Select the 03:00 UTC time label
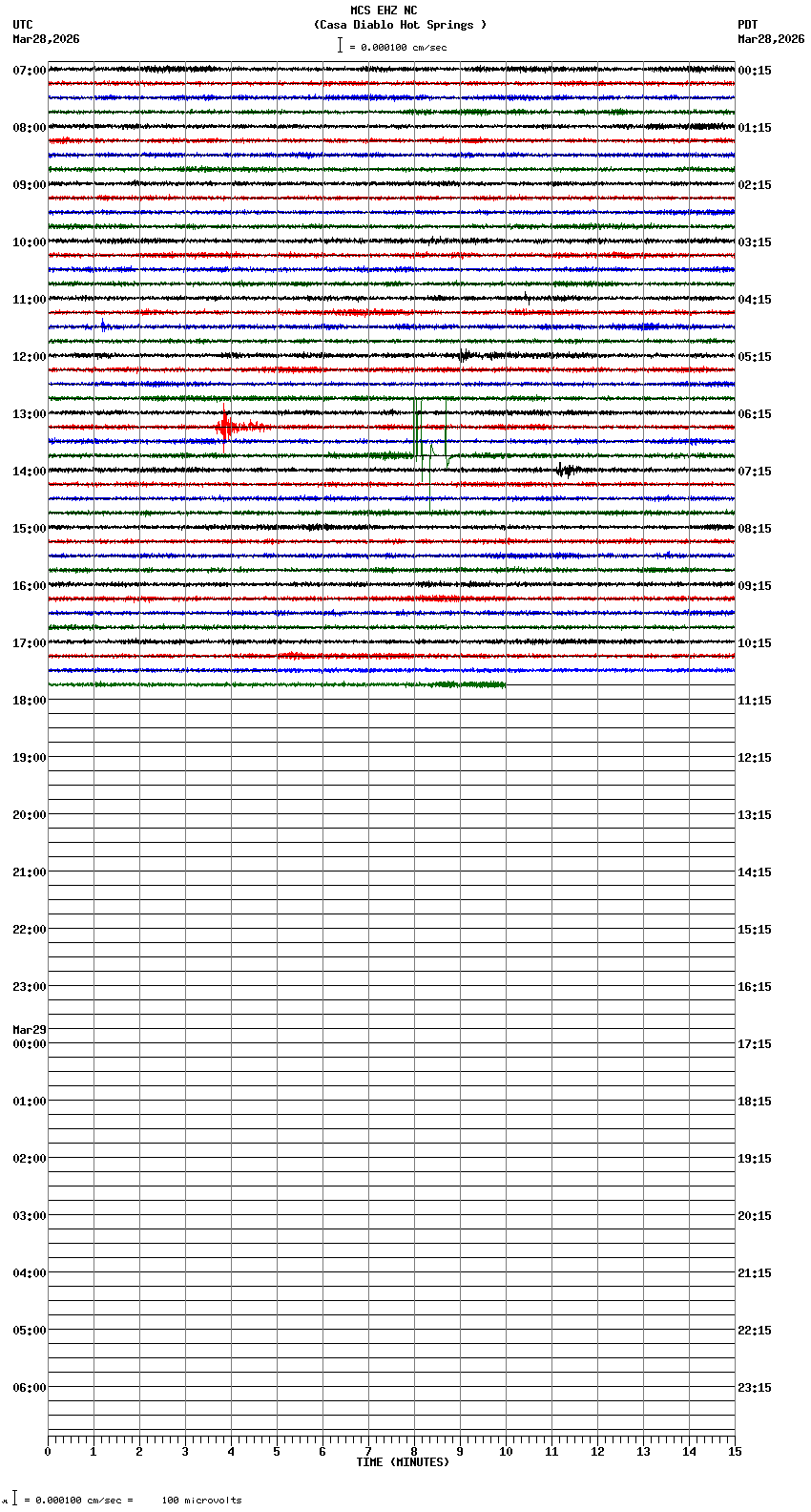811x1512 pixels. tap(30, 1216)
